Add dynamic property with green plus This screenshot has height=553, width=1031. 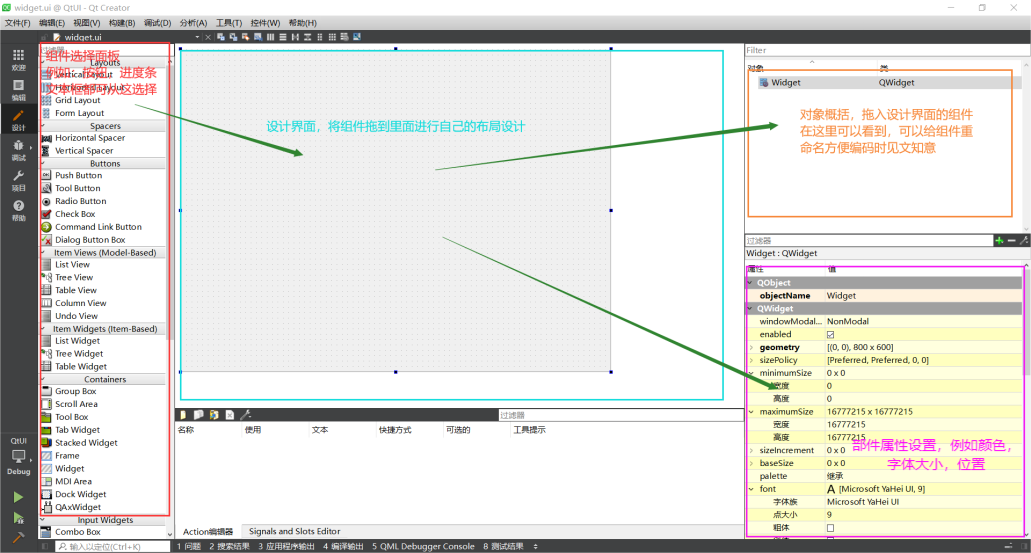[999, 241]
